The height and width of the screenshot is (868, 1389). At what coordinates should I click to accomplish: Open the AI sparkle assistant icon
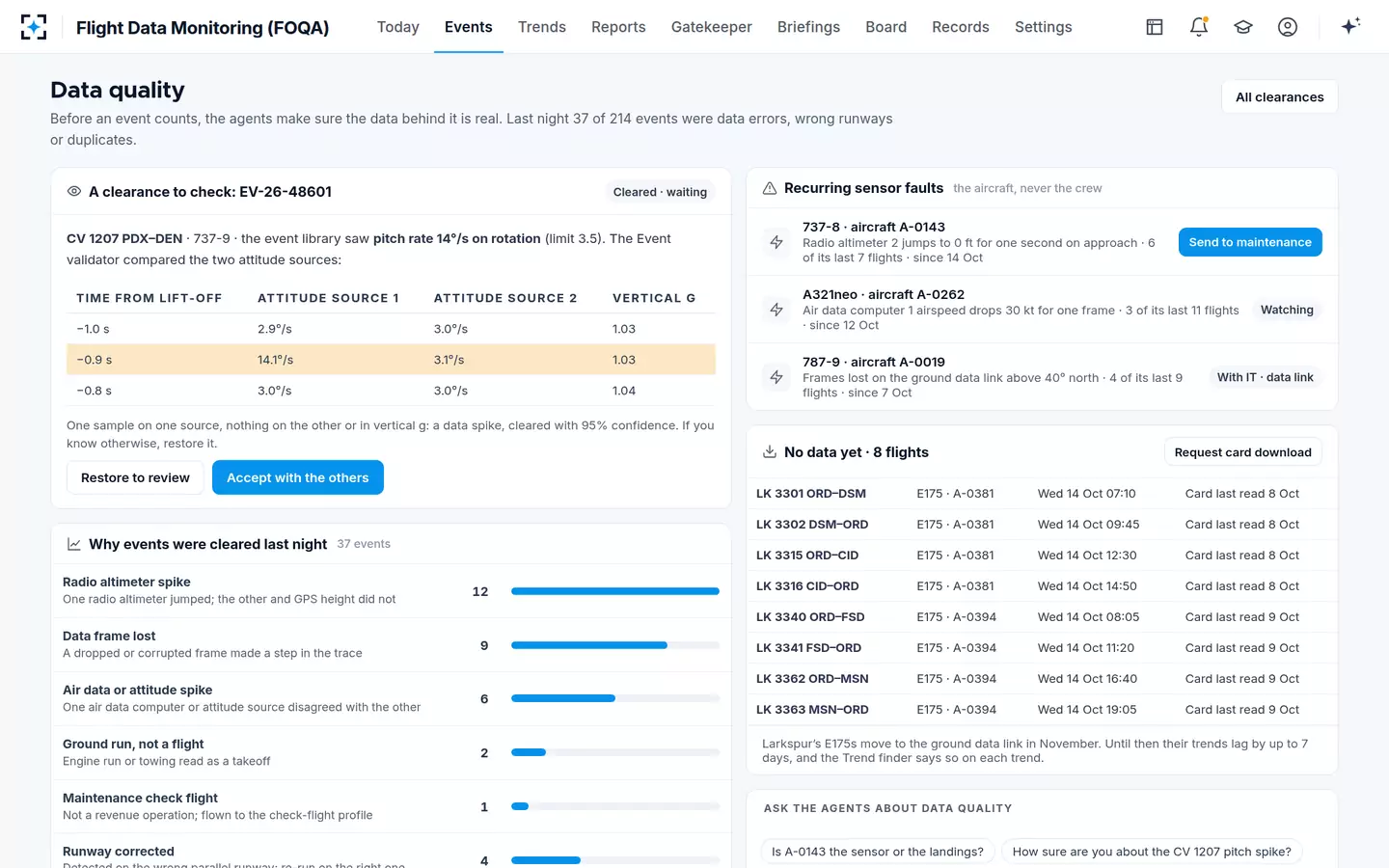[1350, 26]
